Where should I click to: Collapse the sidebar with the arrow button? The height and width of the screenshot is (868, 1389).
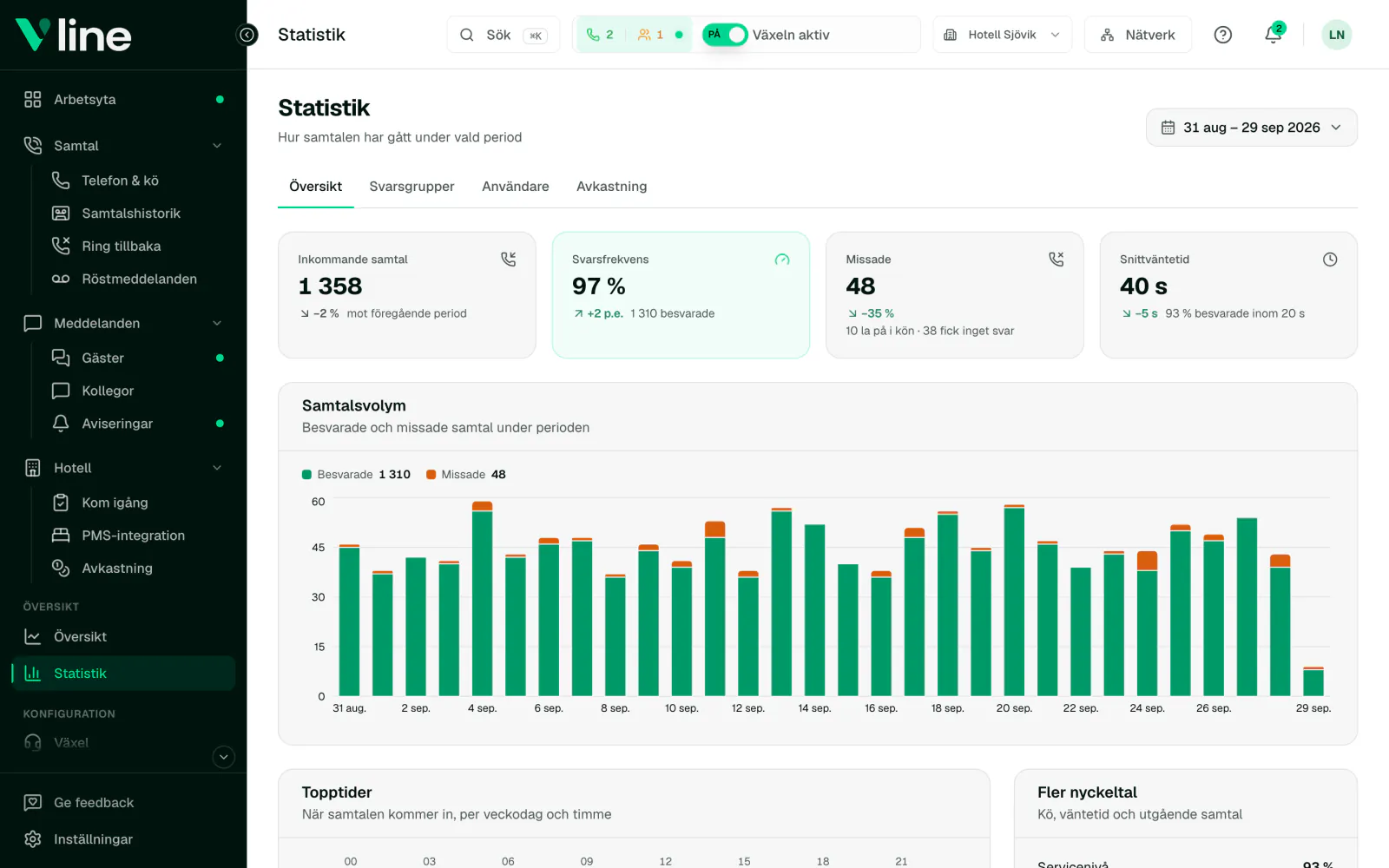pyautogui.click(x=247, y=35)
